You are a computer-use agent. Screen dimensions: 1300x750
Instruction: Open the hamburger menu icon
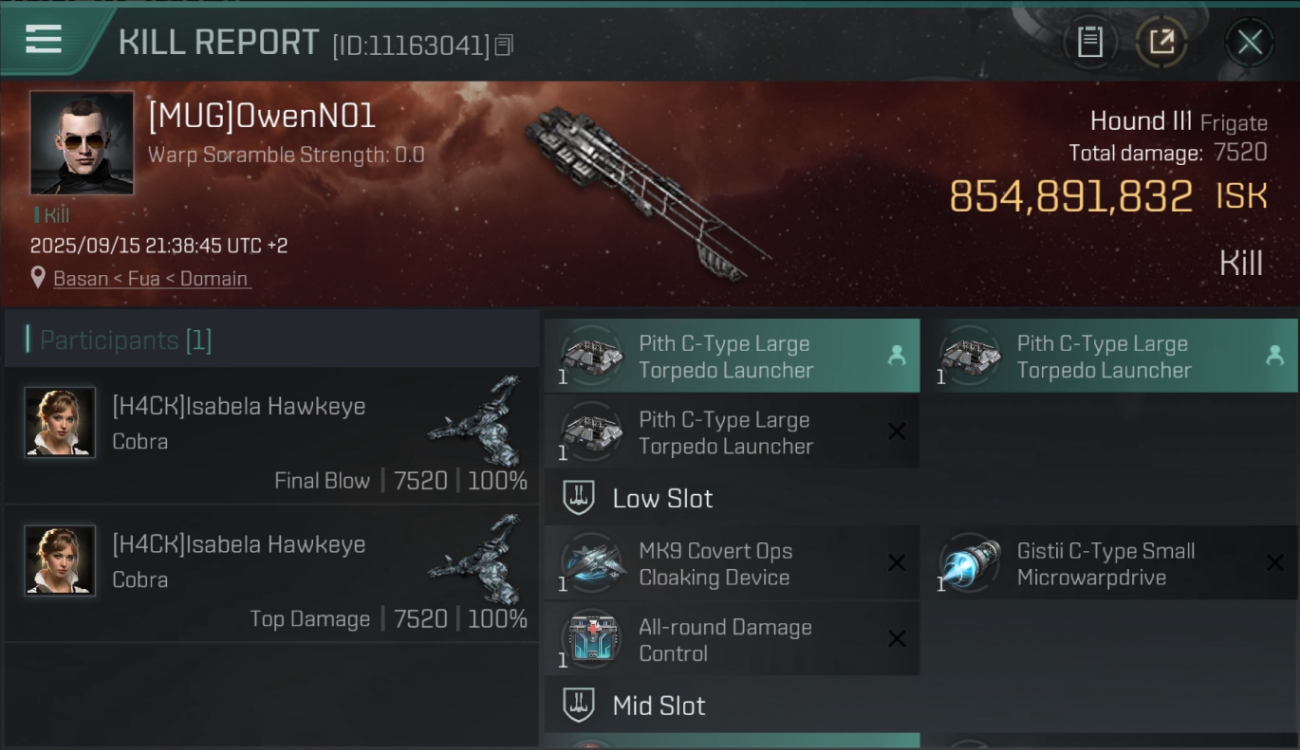coord(44,40)
